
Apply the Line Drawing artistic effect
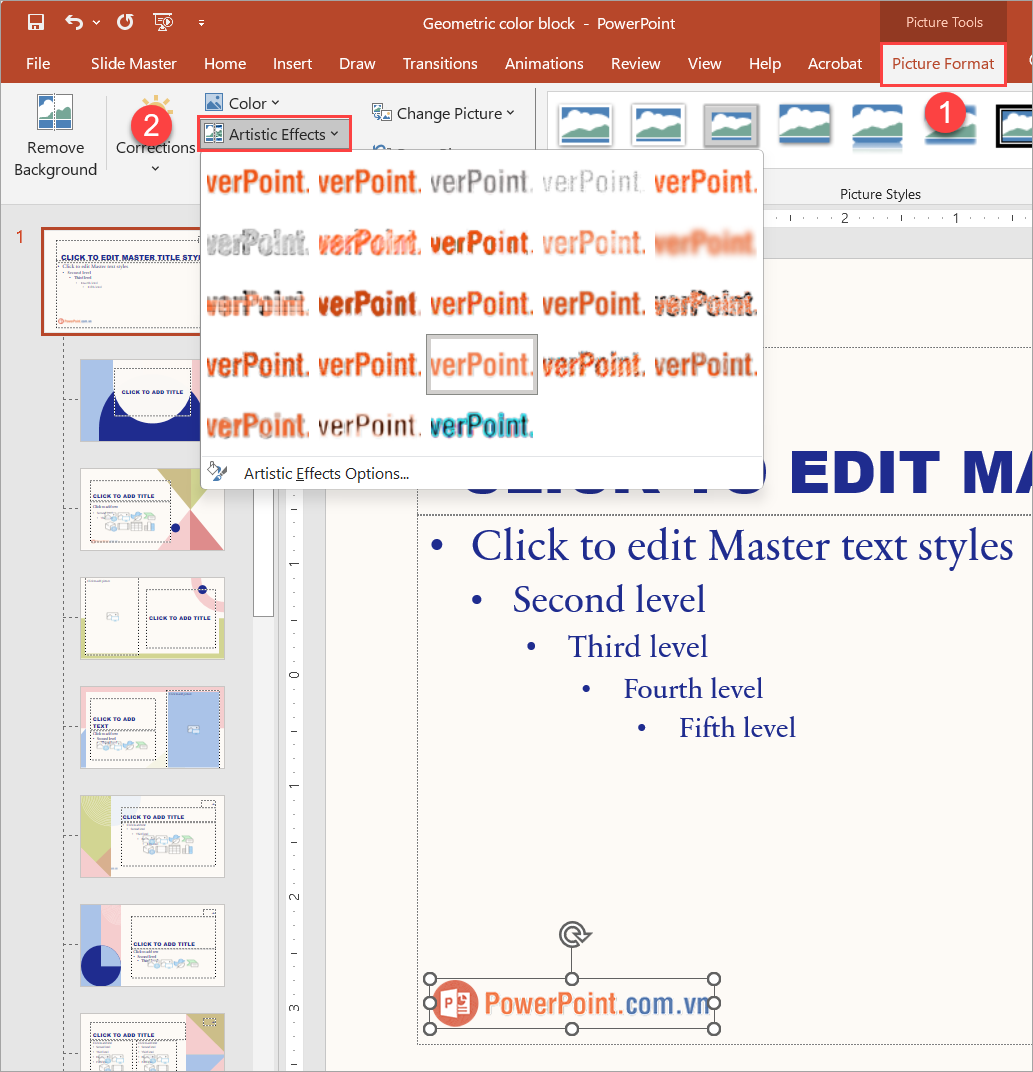[705, 182]
